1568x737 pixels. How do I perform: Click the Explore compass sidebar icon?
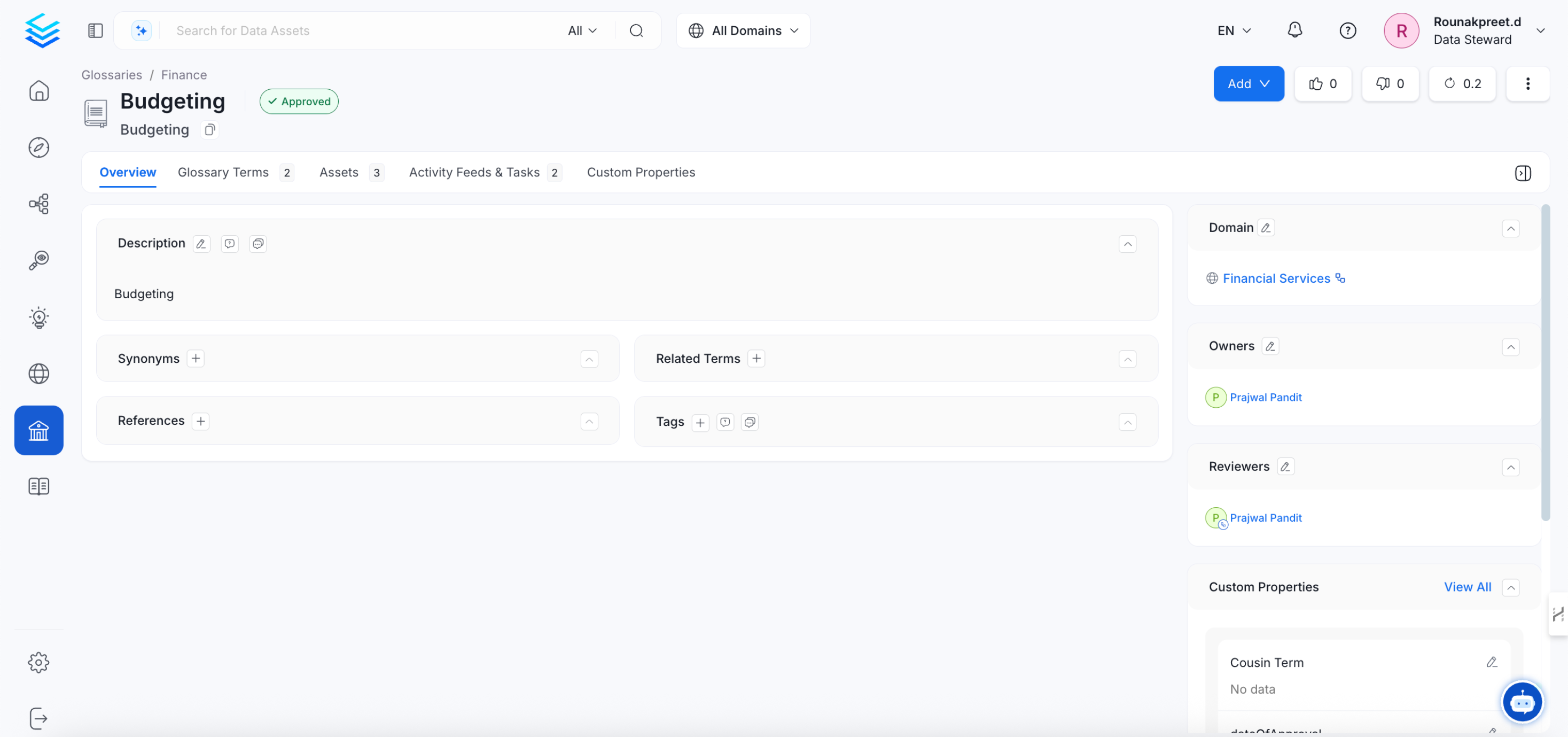pyautogui.click(x=38, y=148)
